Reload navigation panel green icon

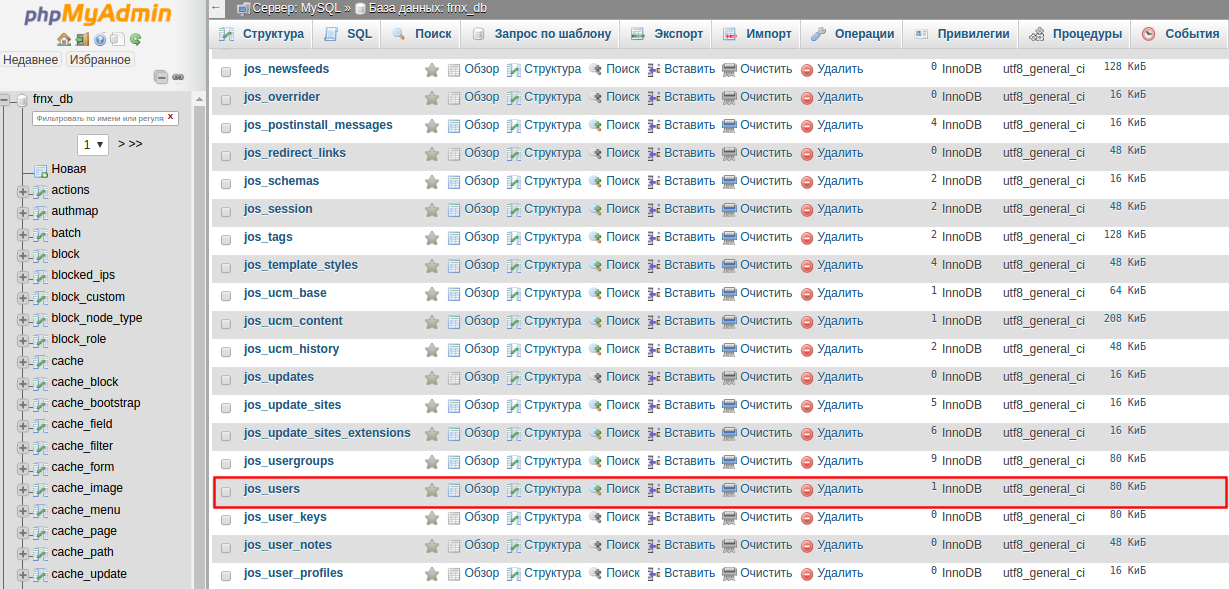point(135,40)
